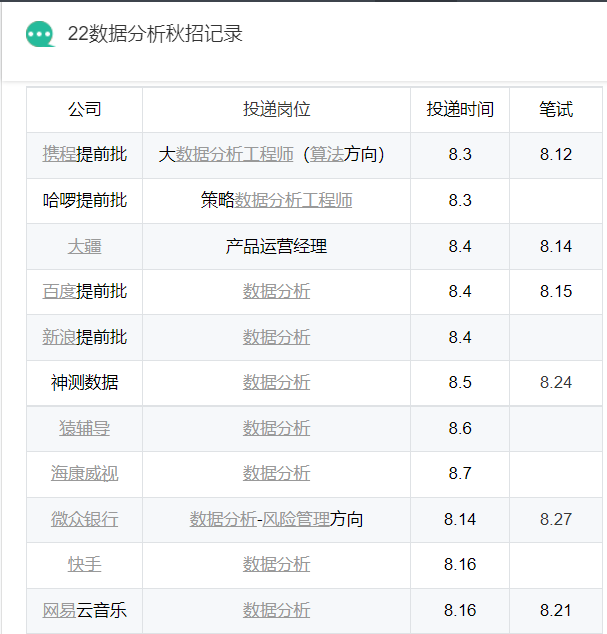Open the 风险管理 link

click(x=296, y=519)
